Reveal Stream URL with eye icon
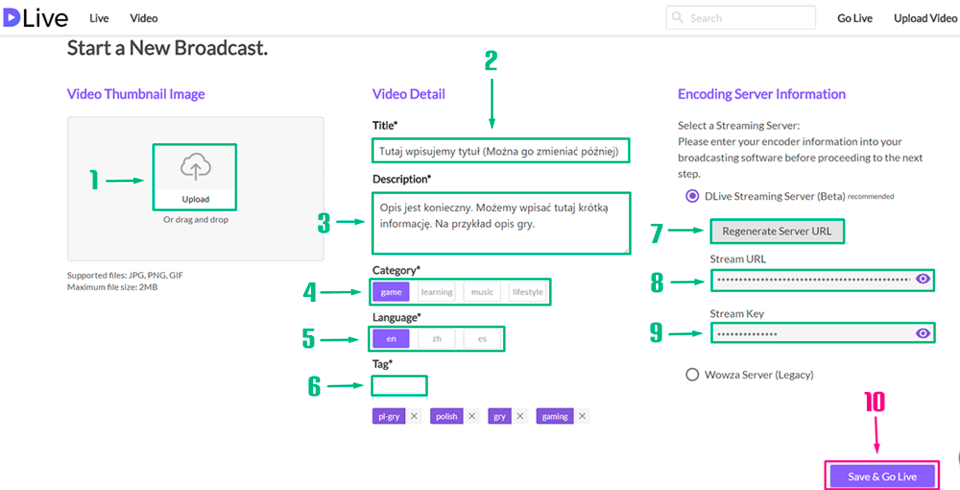This screenshot has height=490, width=960. 922,280
